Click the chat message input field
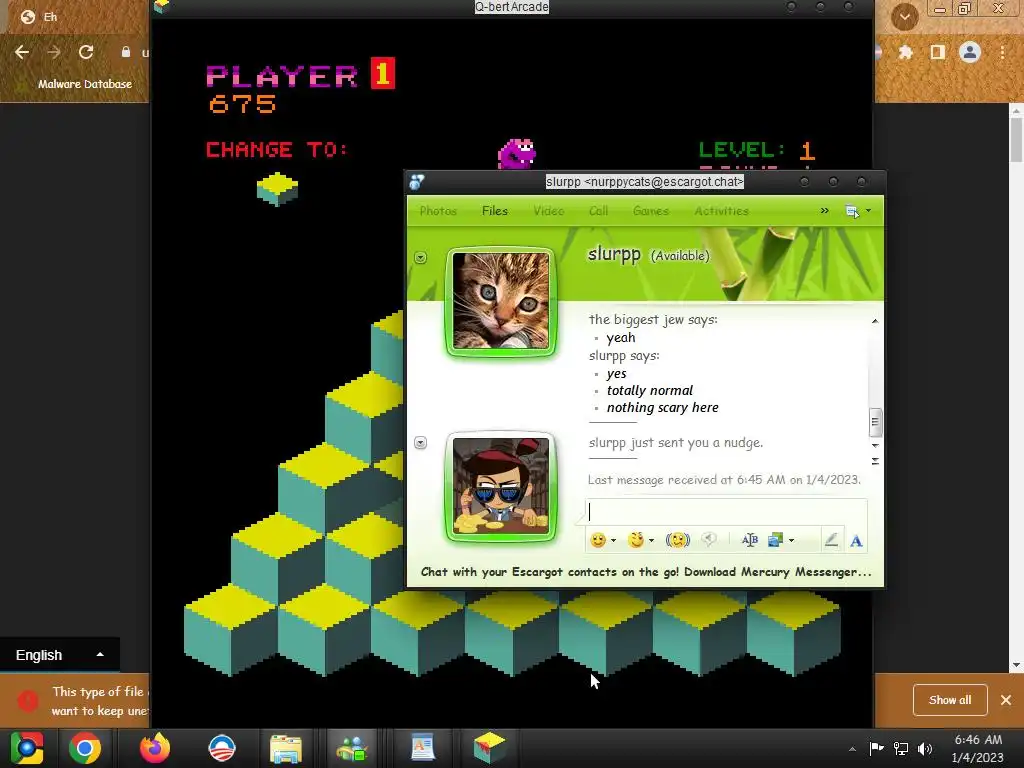The image size is (1024, 768). (x=726, y=512)
